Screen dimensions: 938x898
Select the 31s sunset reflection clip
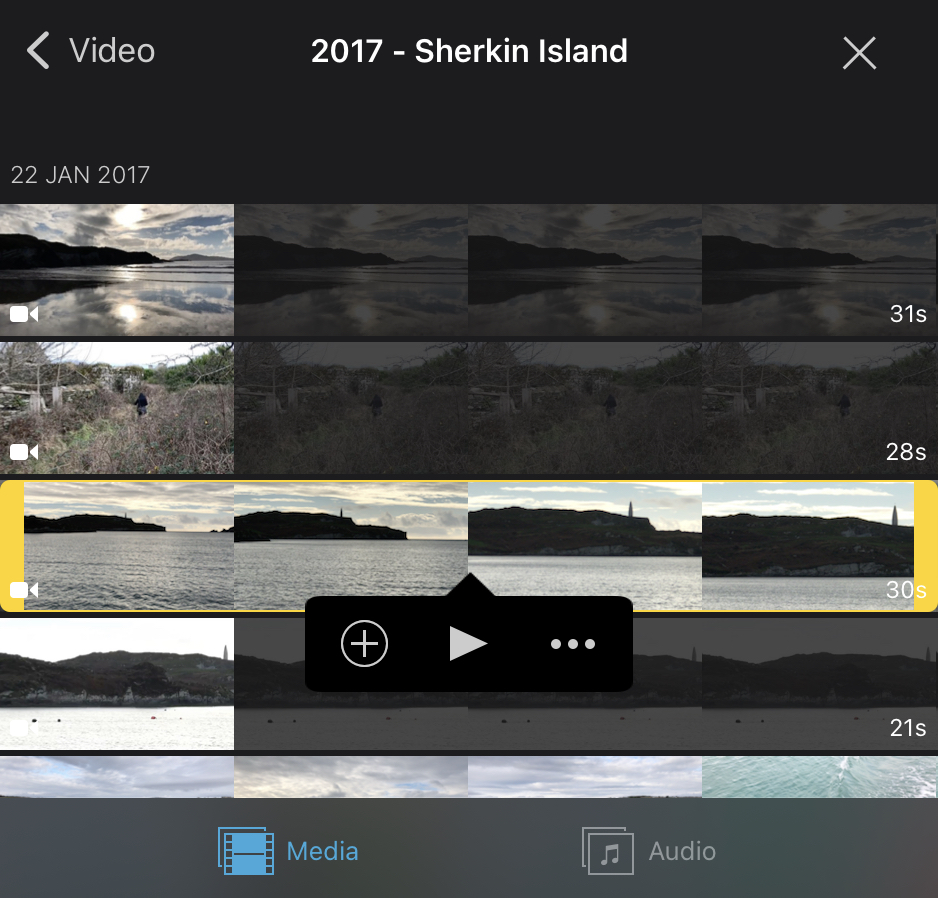[469, 270]
